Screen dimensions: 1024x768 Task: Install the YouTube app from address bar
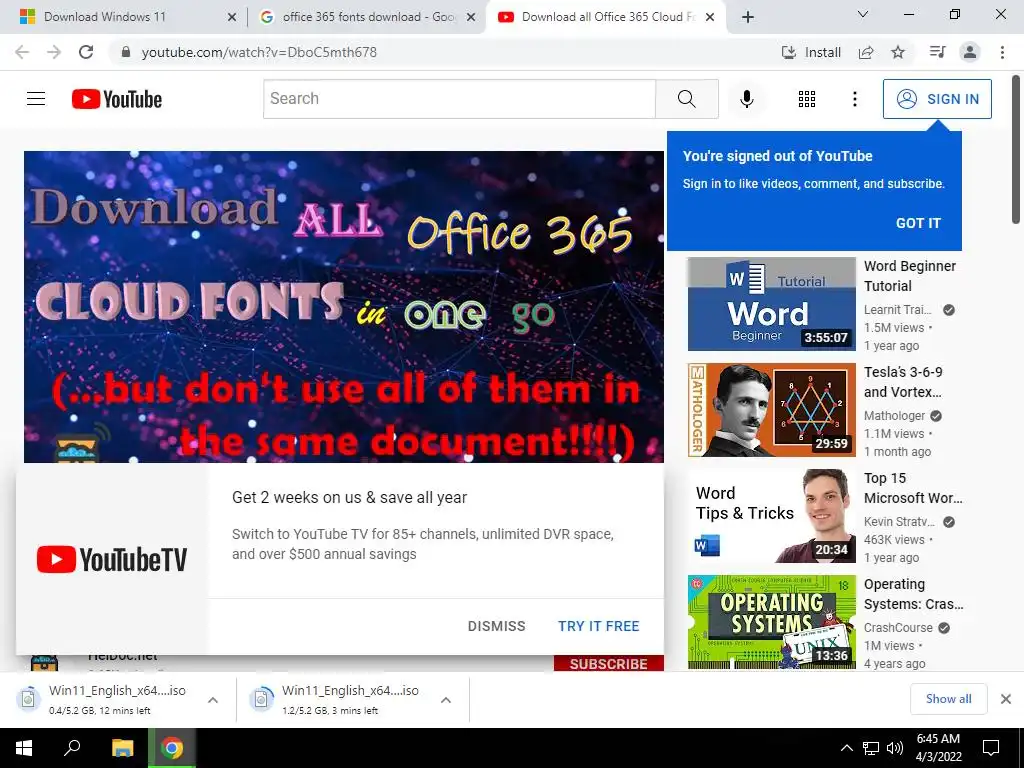(x=811, y=52)
